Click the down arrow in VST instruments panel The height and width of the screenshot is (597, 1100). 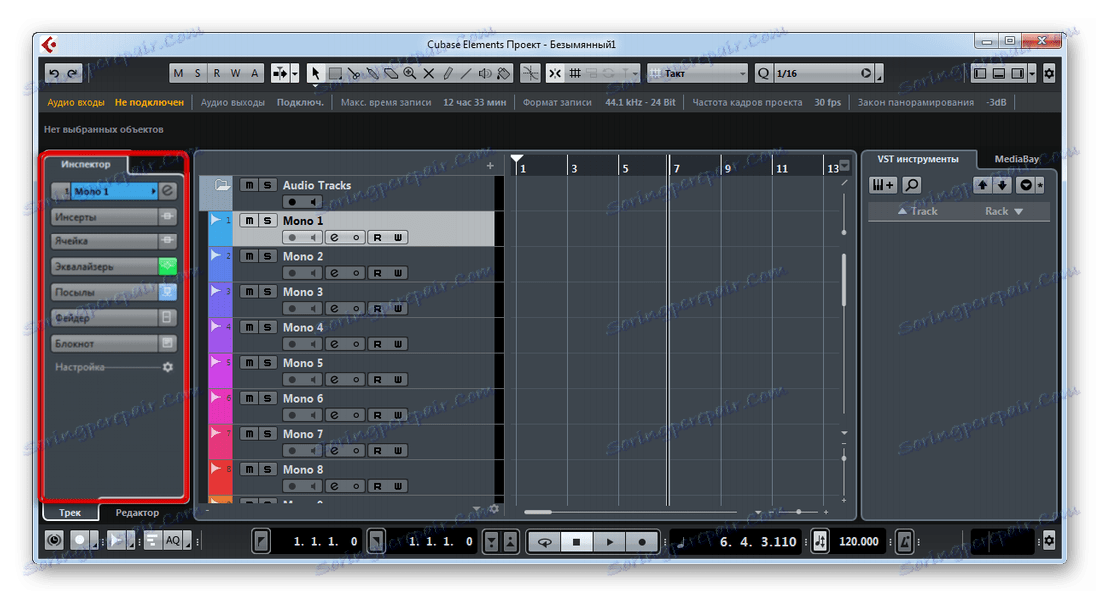click(x=1002, y=185)
